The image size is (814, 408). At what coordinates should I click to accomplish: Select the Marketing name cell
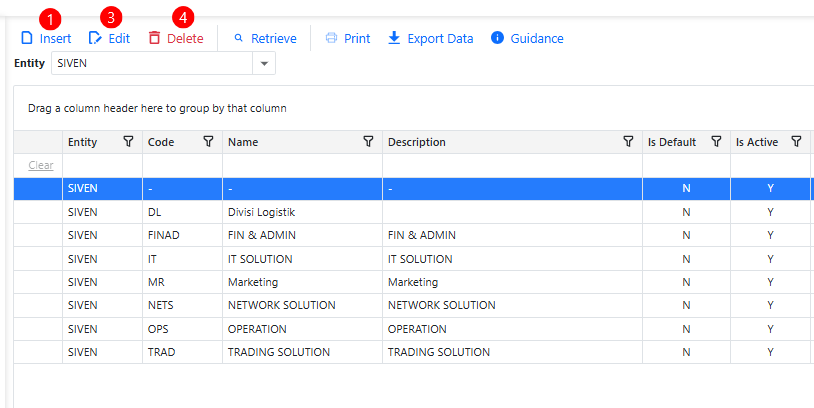[x=303, y=282]
